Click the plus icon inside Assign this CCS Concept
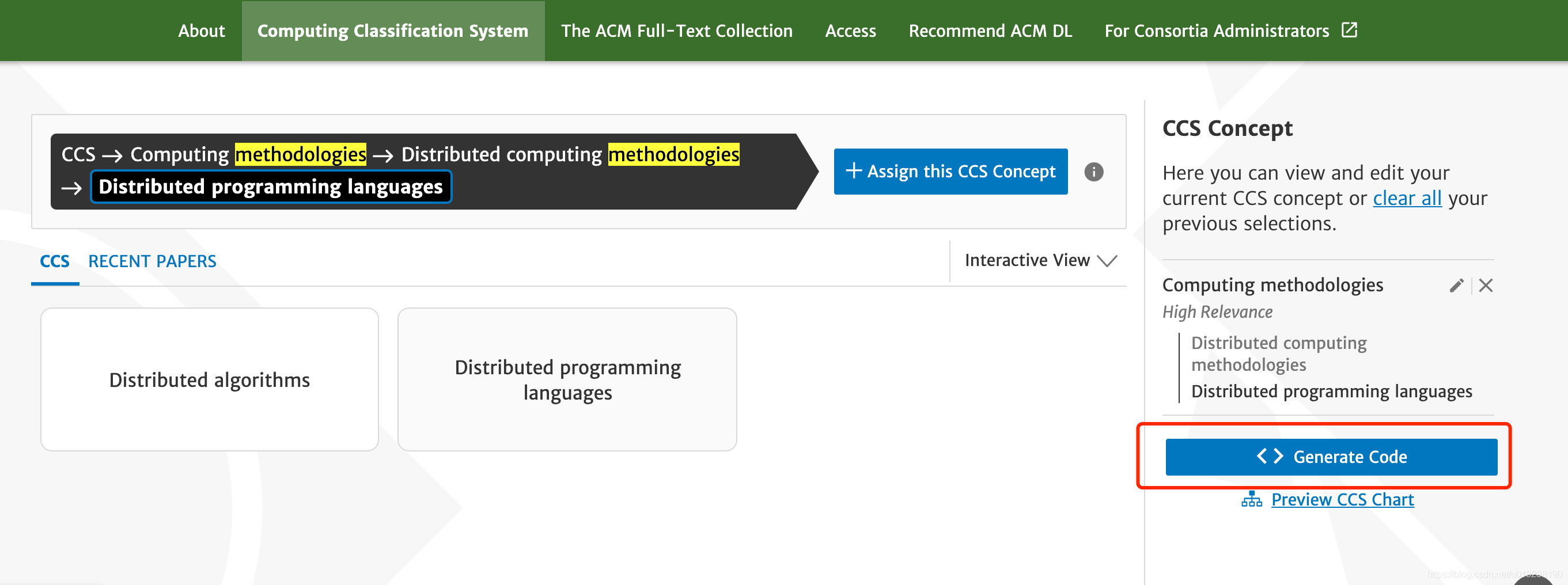This screenshot has width=1568, height=585. [x=855, y=172]
